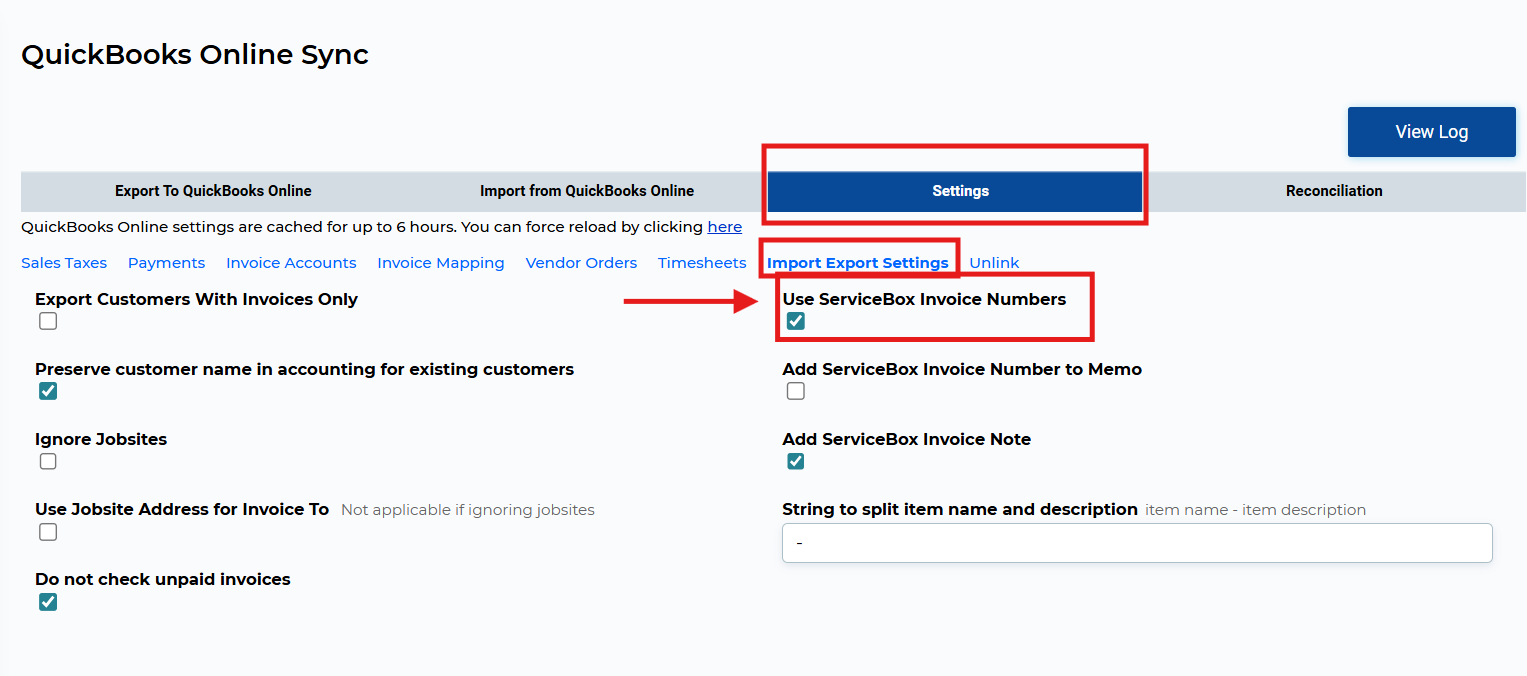Click the item name split string field
The image size is (1527, 676).
coord(1136,543)
